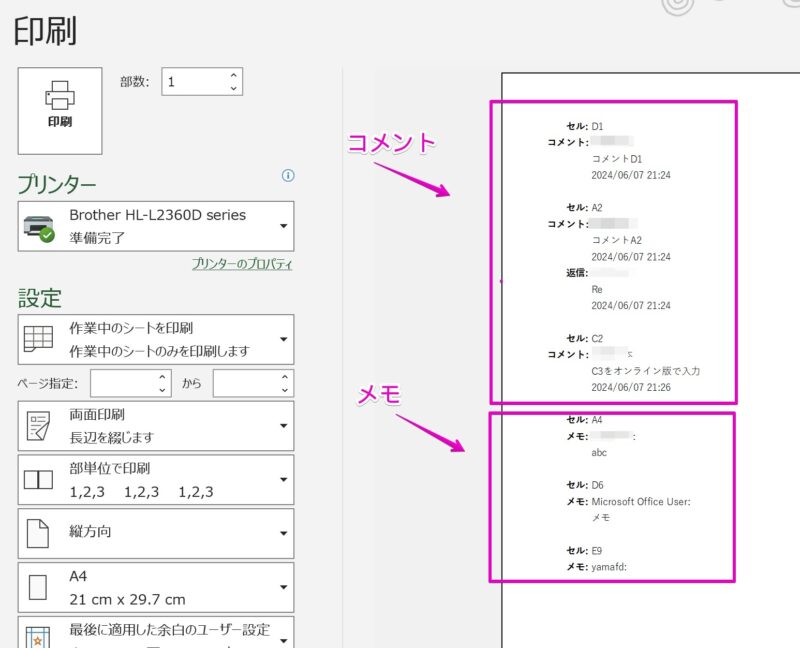Select the duplex icon next to 両面印刷
Screen dimensions: 800x648
pos(37,425)
